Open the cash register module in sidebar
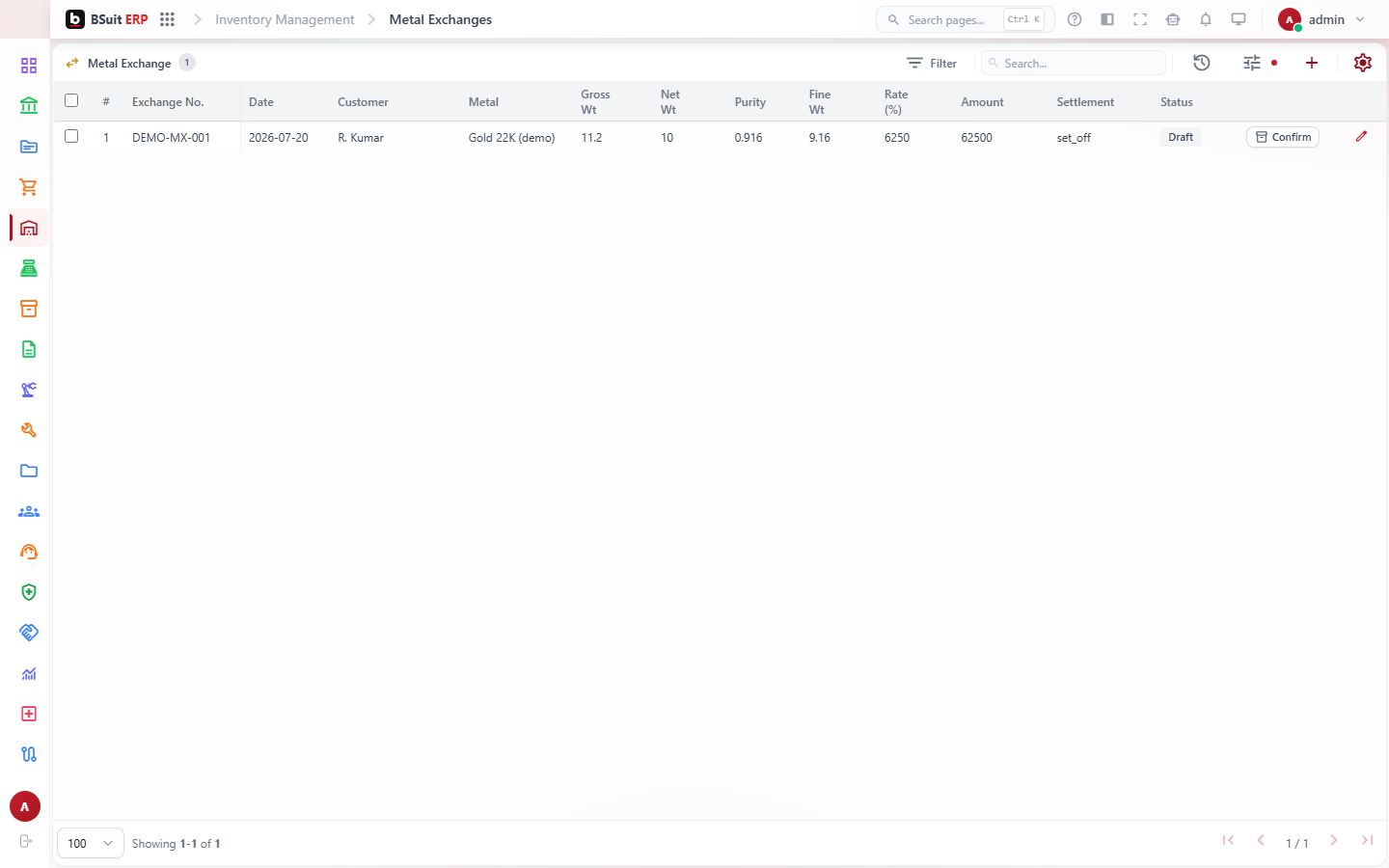The width and height of the screenshot is (1389, 868). point(29,268)
